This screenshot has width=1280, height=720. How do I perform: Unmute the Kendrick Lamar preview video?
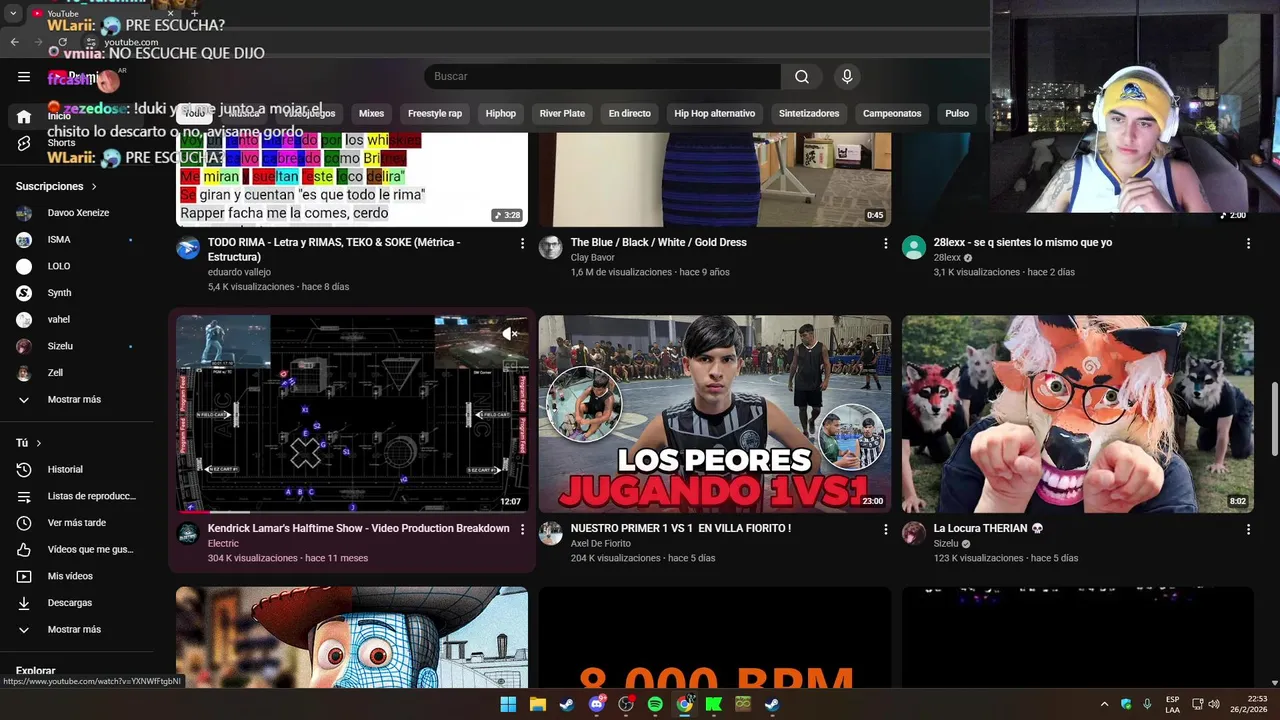(x=510, y=334)
